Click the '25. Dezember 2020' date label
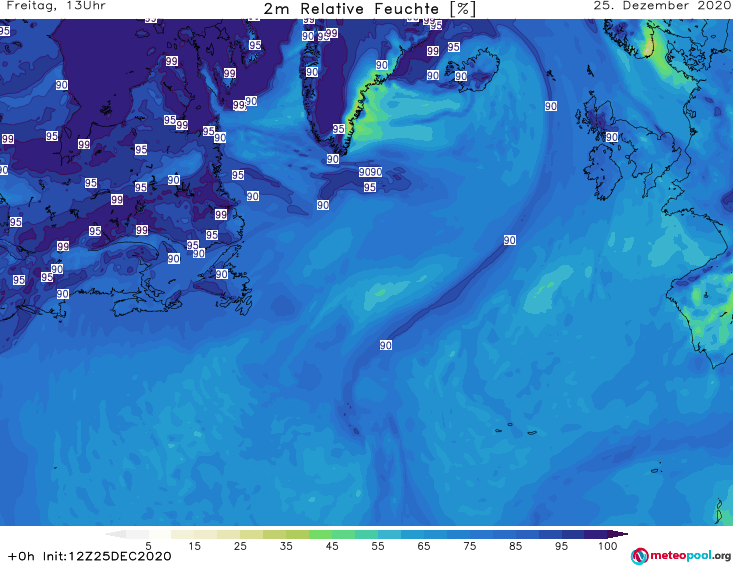 pos(662,6)
